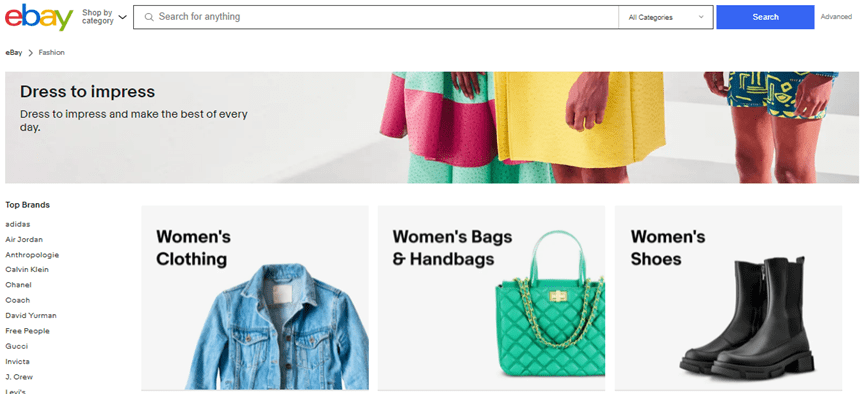This screenshot has height=394, width=865.
Task: Open Women's Bags & Handbags card
Action: (x=491, y=298)
